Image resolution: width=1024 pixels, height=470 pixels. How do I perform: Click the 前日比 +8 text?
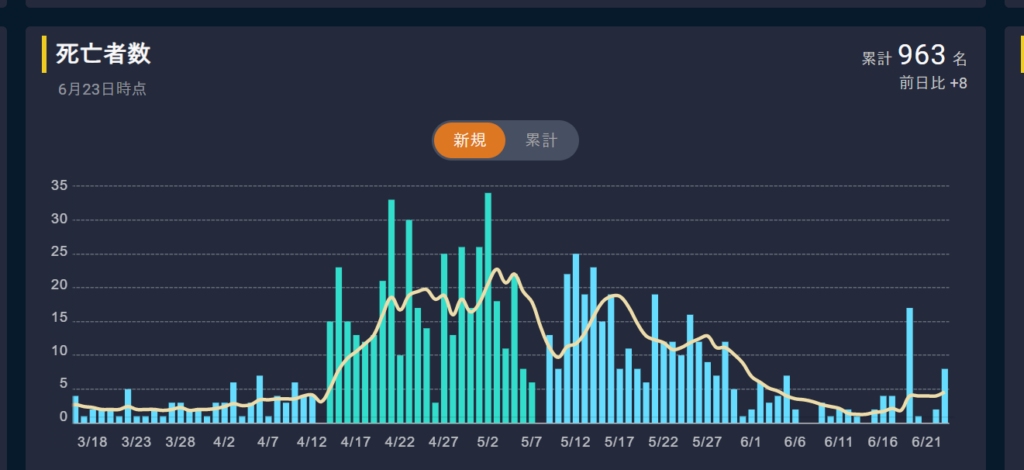pos(933,83)
